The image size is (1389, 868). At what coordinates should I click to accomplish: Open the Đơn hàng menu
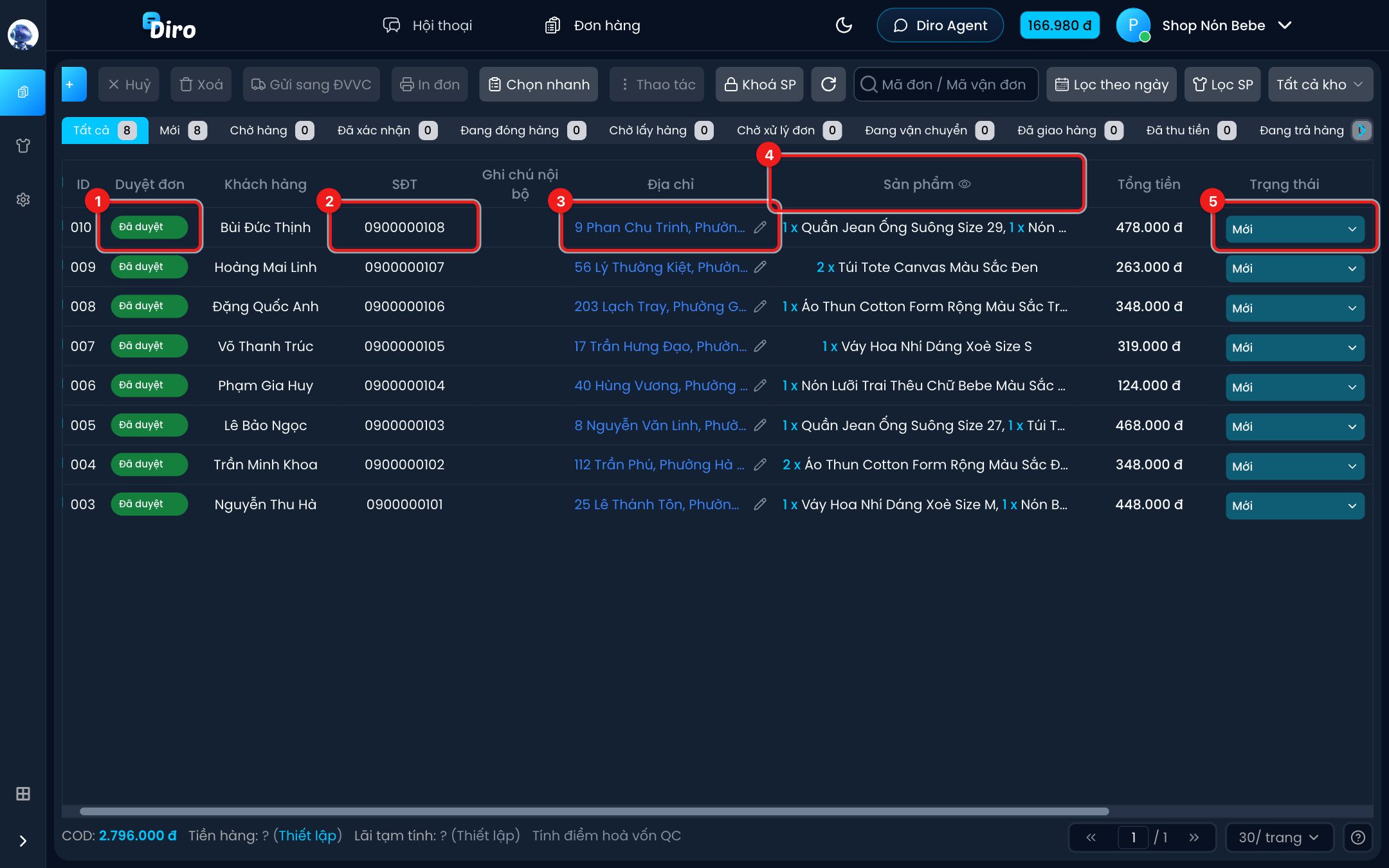(592, 26)
